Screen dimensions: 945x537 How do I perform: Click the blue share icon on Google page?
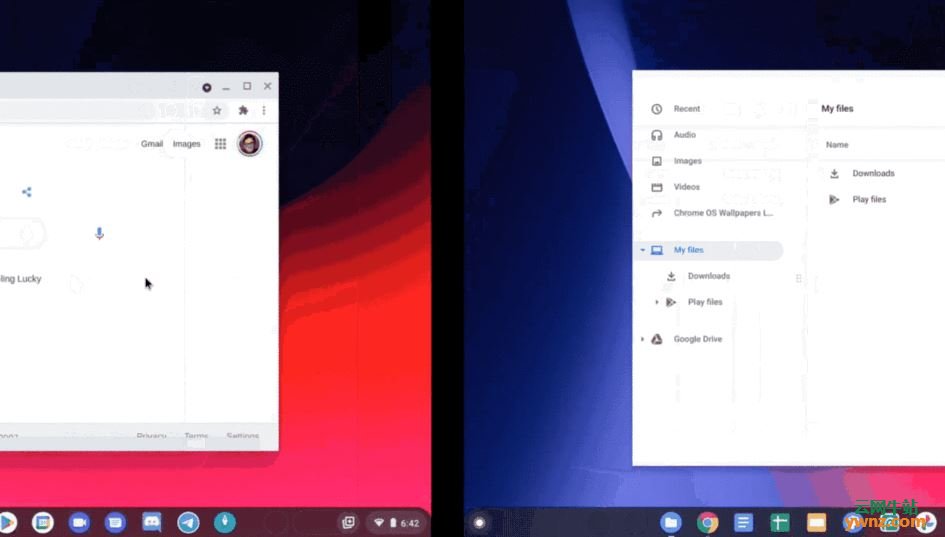27,192
